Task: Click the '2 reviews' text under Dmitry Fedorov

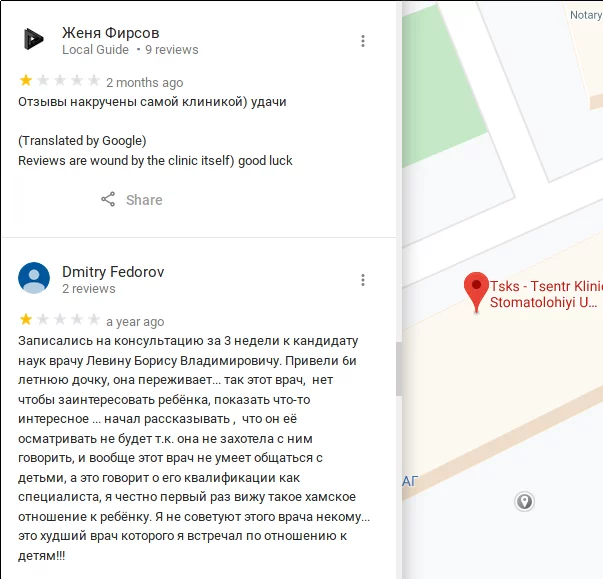Action: [89, 288]
